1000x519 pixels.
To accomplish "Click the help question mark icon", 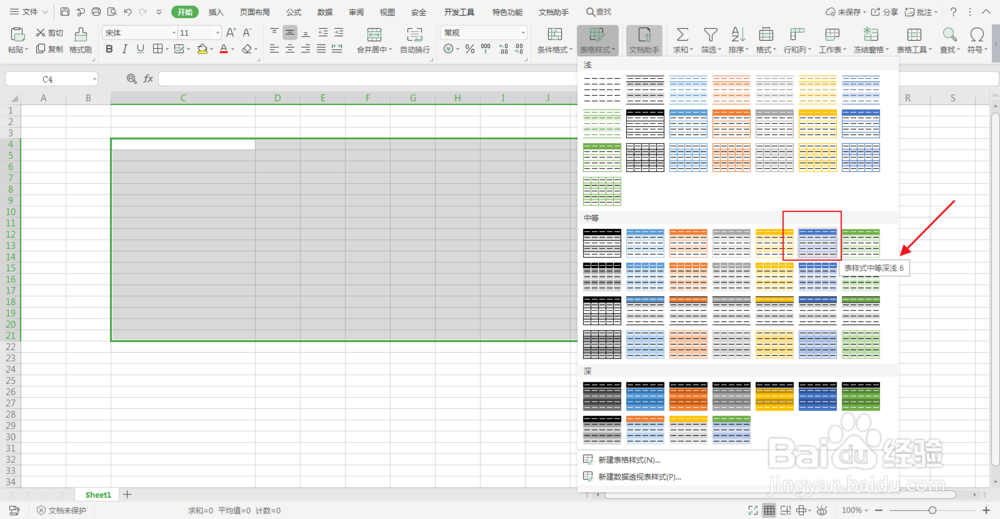I will 953,11.
